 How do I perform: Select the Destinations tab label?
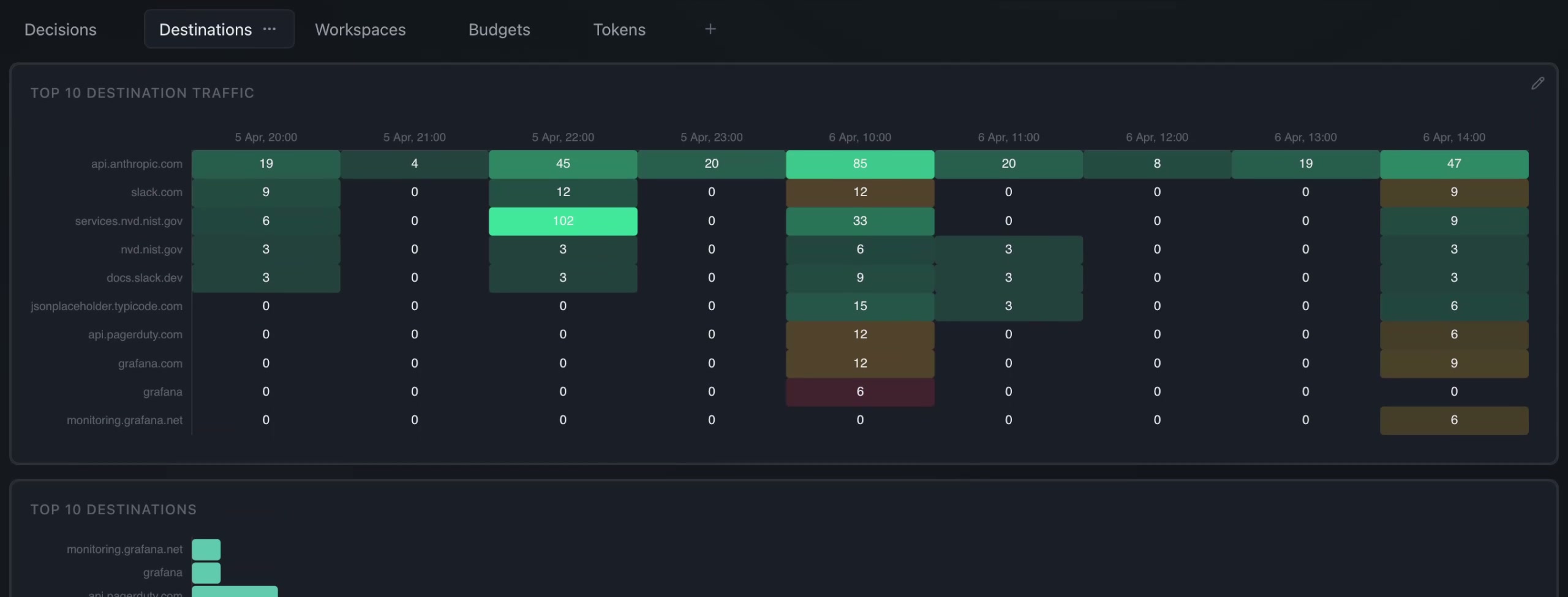205,29
